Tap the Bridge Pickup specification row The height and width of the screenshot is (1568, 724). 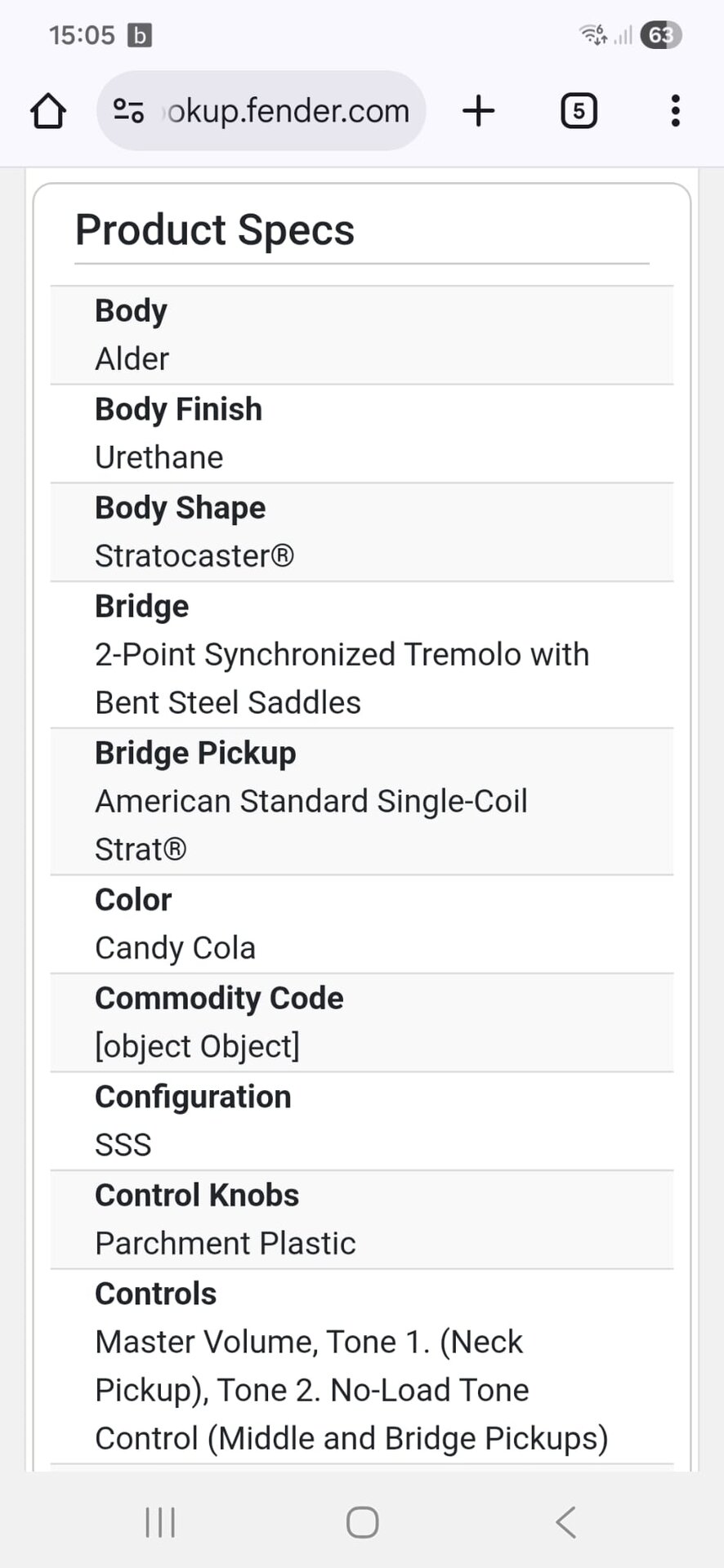[x=361, y=801]
